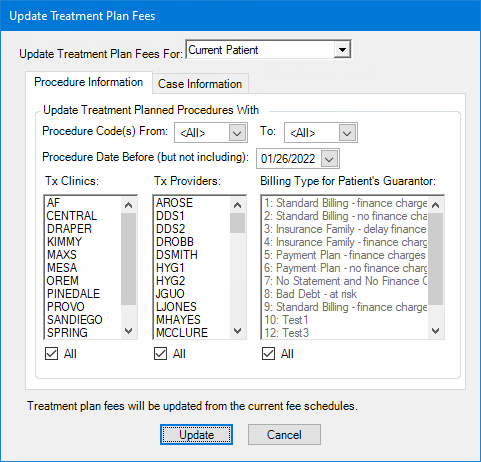Switch to the Case Information tab
The height and width of the screenshot is (462, 481).
[200, 84]
